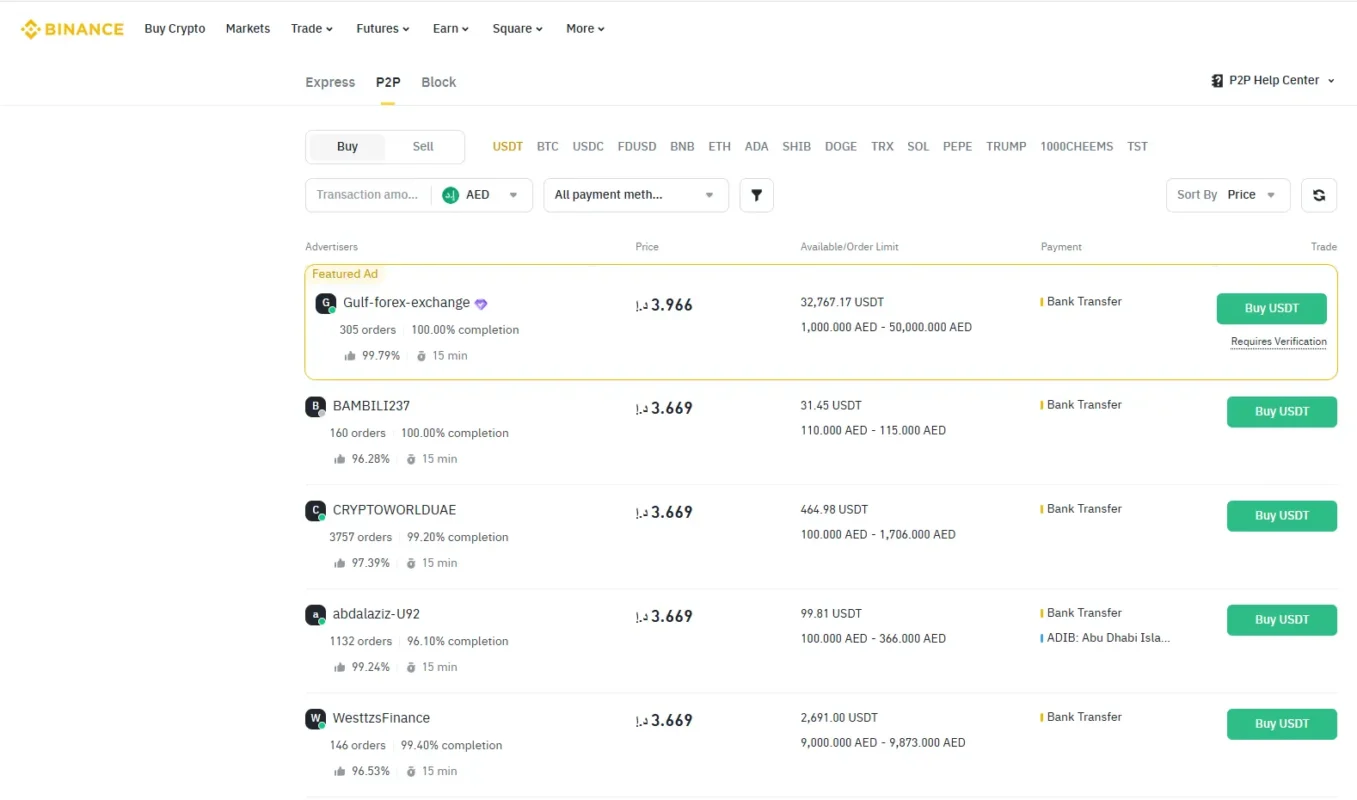The image size is (1357, 800).
Task: Select FDUSD coin tab
Action: pos(637,147)
